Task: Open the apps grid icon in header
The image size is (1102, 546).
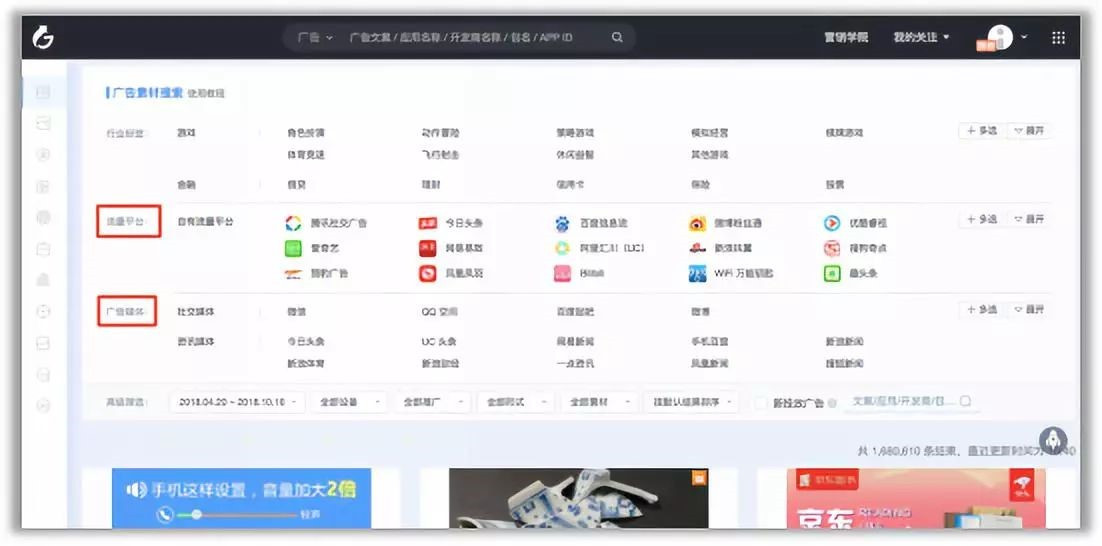Action: 1058,38
